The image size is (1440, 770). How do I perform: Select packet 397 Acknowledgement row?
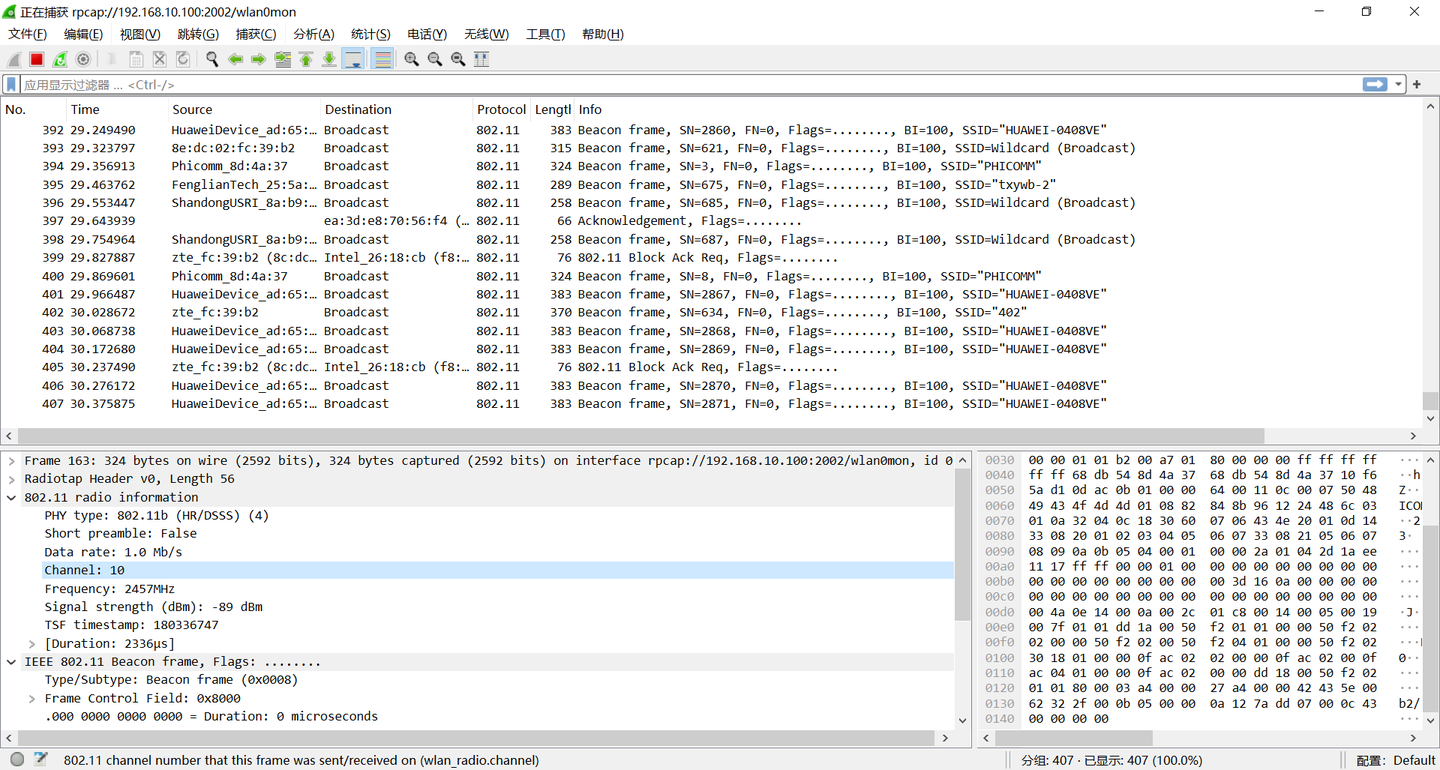[711, 221]
